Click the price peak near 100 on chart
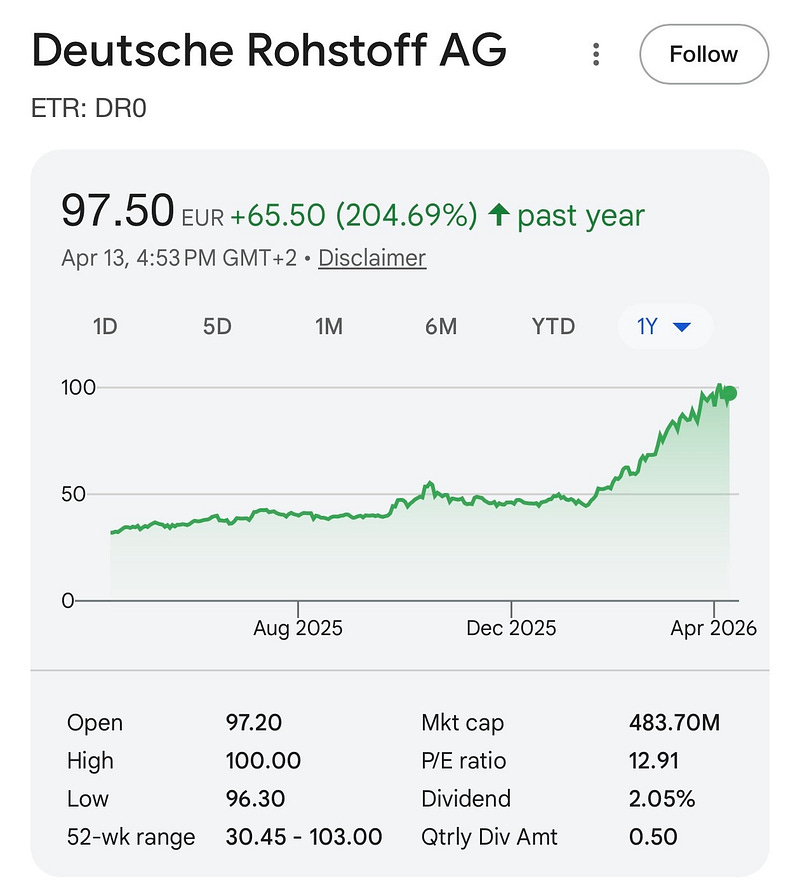 click(x=719, y=386)
